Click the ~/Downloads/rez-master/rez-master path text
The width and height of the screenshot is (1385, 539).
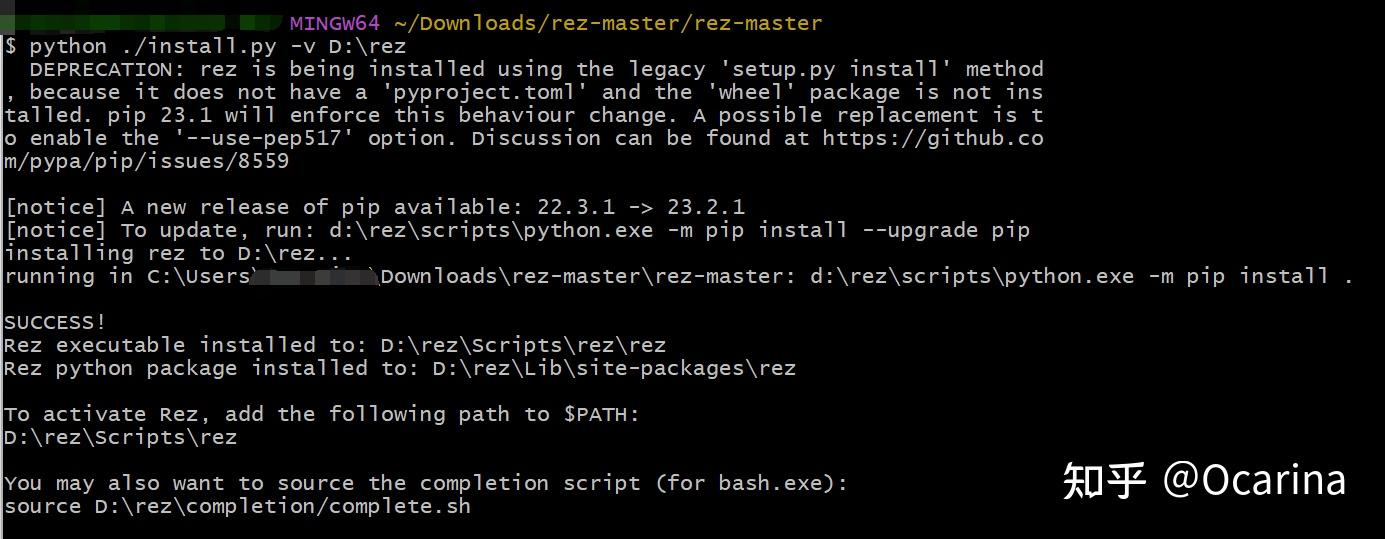pyautogui.click(x=609, y=23)
